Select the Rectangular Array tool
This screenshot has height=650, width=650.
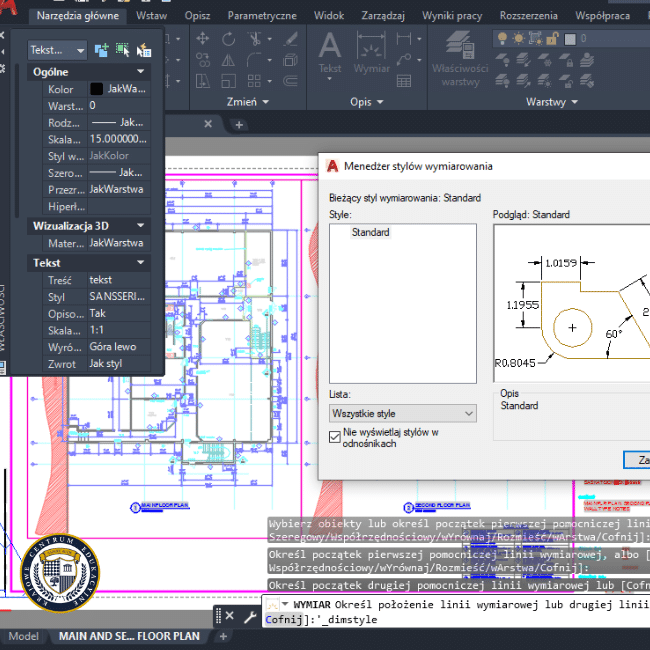click(254, 81)
